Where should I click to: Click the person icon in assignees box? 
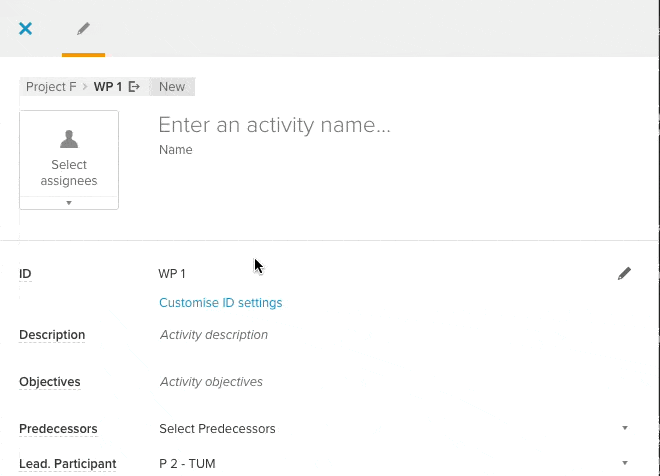69,139
